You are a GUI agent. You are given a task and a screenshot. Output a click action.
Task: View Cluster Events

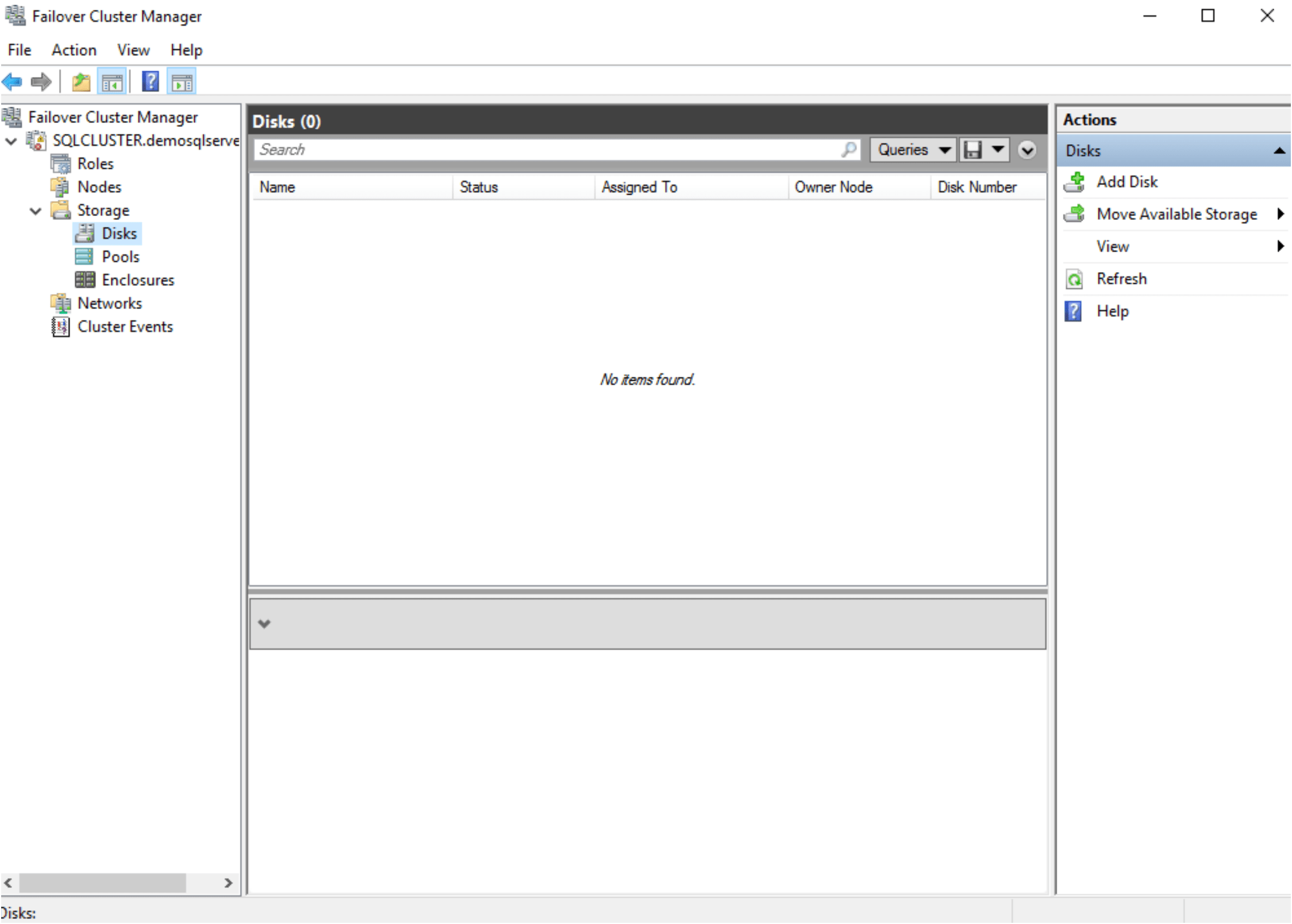(125, 326)
